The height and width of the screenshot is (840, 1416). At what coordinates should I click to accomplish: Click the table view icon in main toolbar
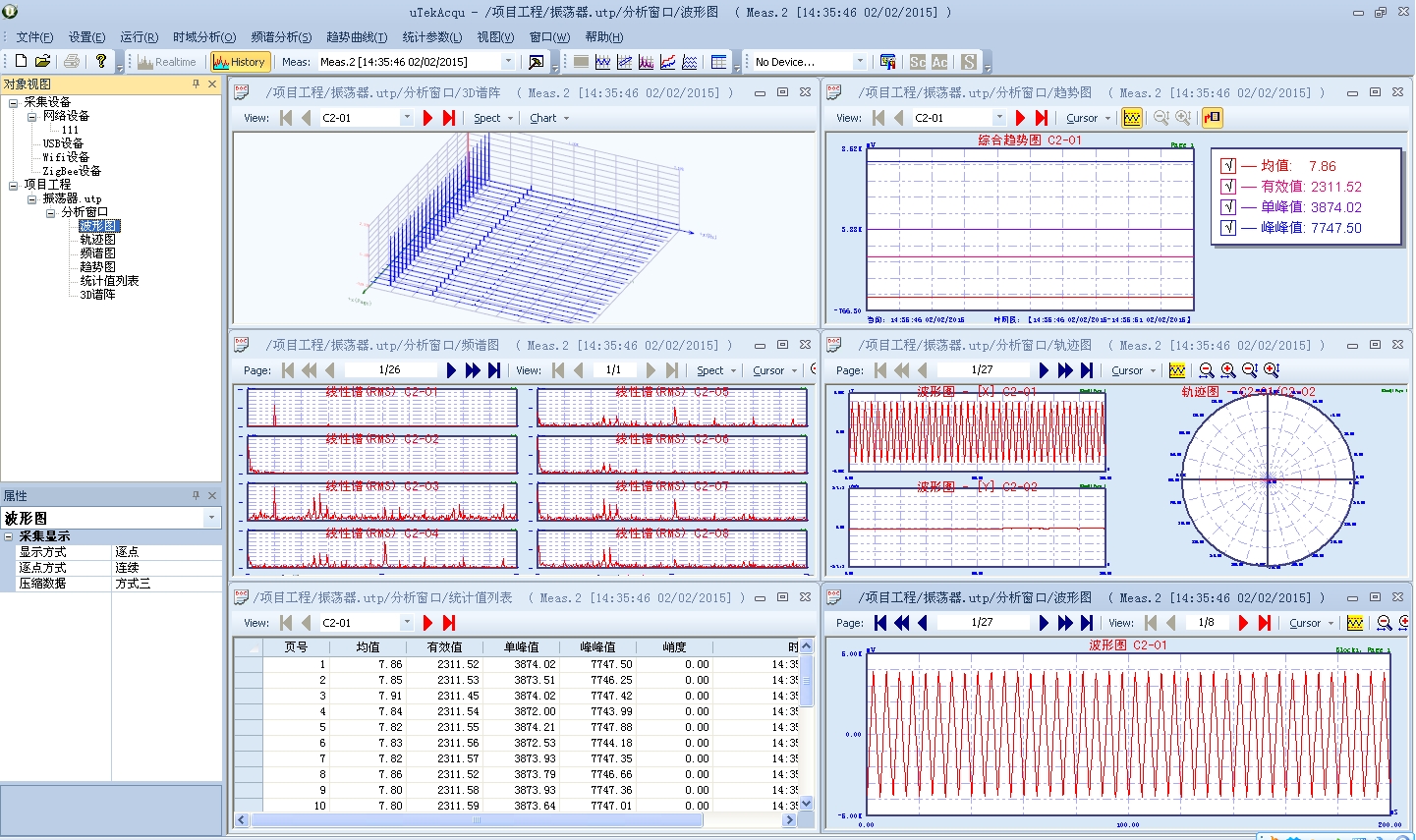pyautogui.click(x=719, y=62)
